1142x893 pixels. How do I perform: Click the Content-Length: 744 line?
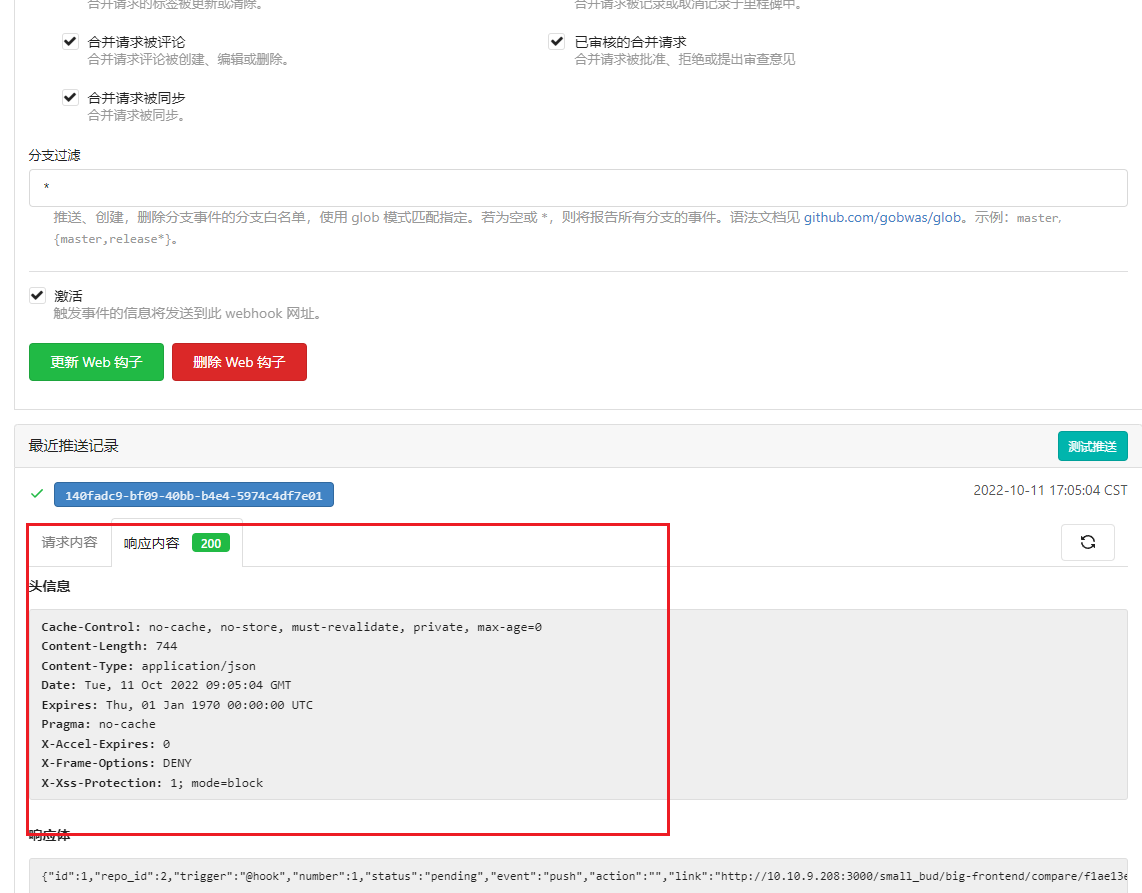pyautogui.click(x=109, y=646)
